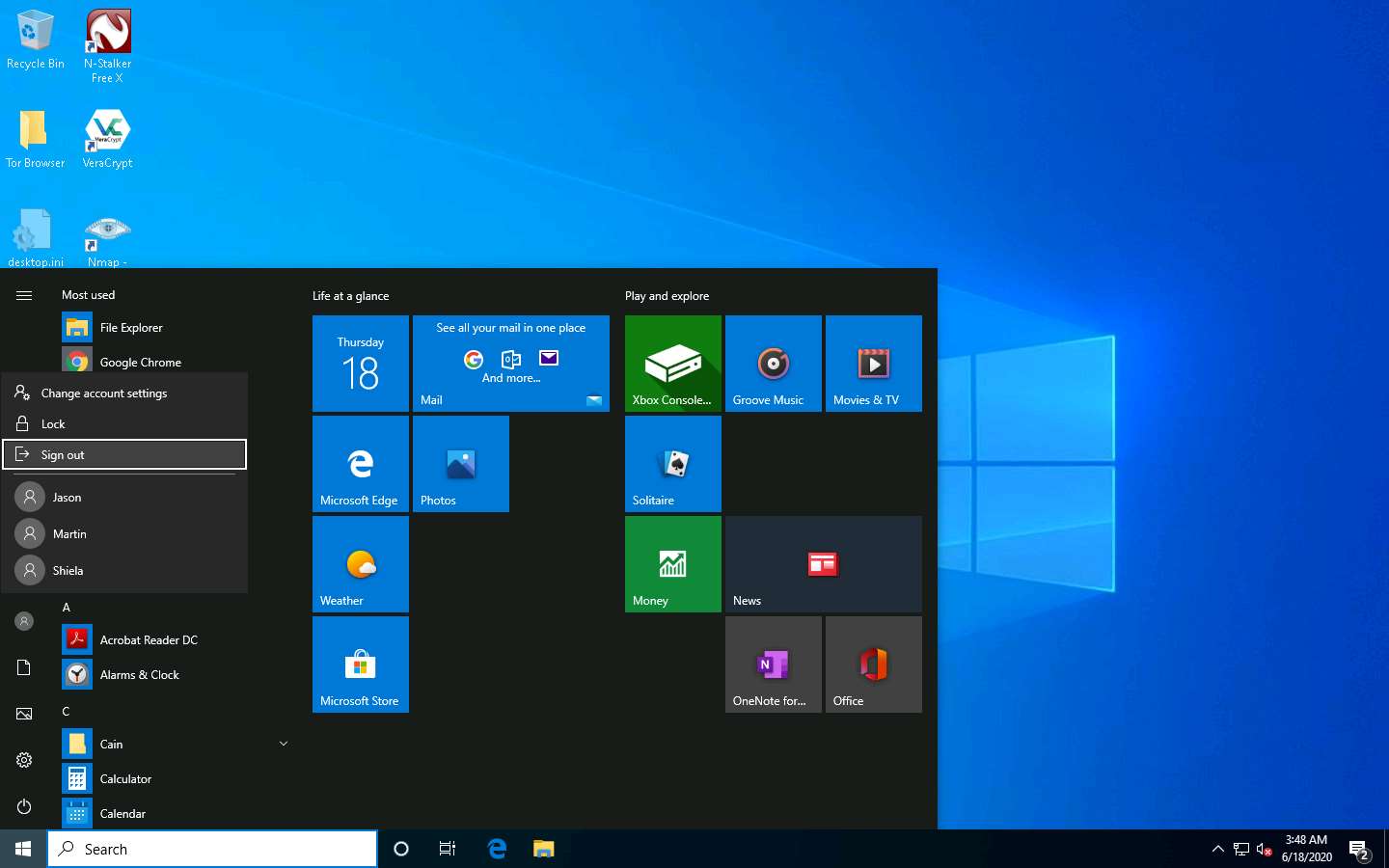The image size is (1389, 868).
Task: Open the Money tile
Action: (673, 564)
